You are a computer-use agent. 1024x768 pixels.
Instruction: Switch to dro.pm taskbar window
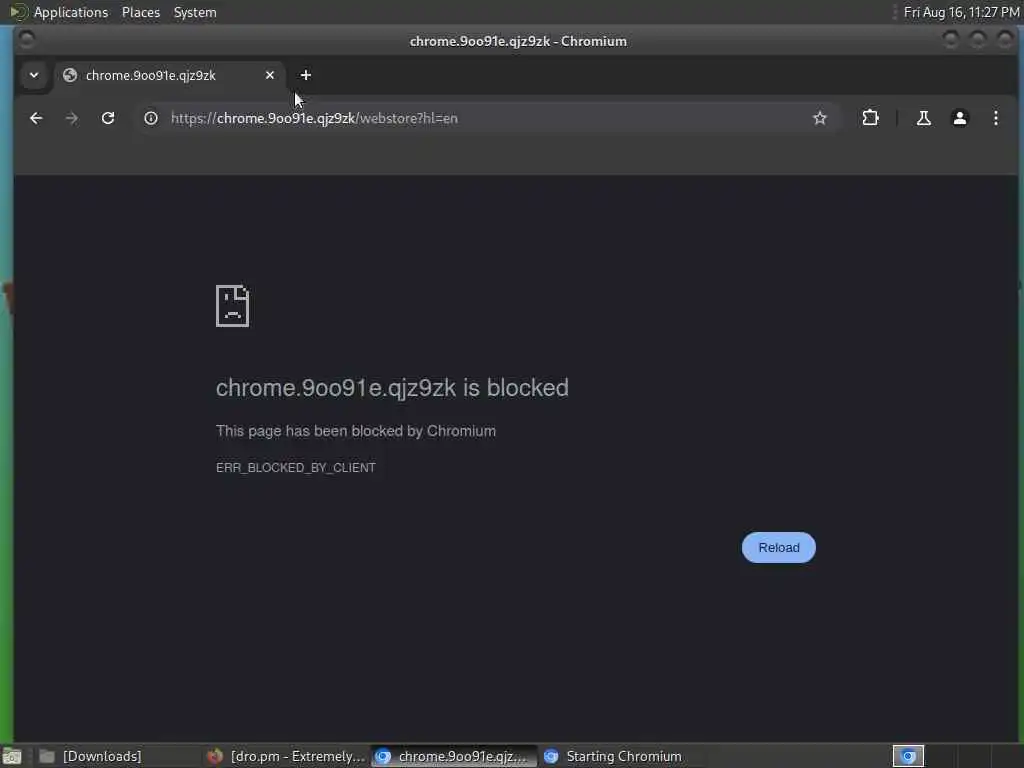[285, 756]
